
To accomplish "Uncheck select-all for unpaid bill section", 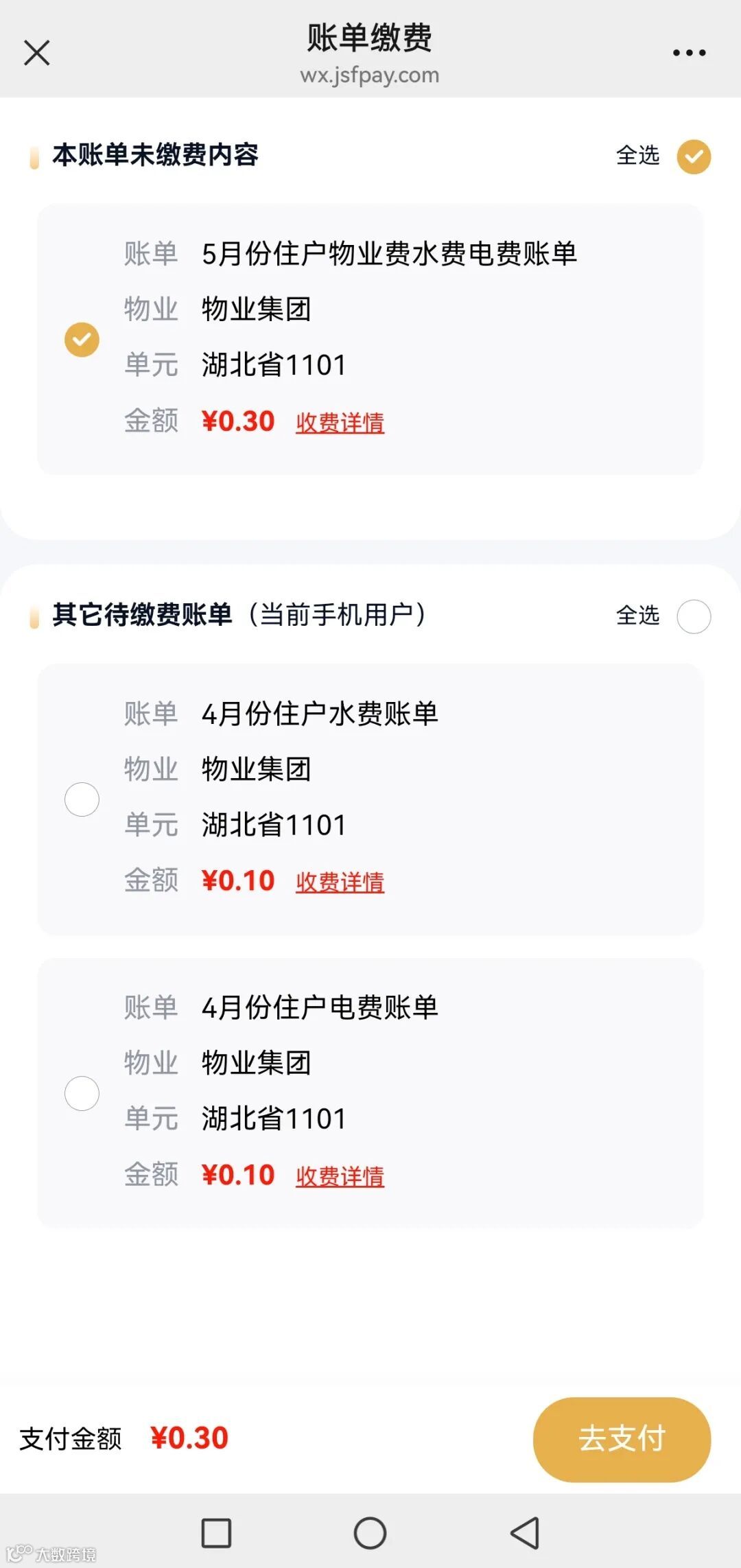I will (694, 156).
